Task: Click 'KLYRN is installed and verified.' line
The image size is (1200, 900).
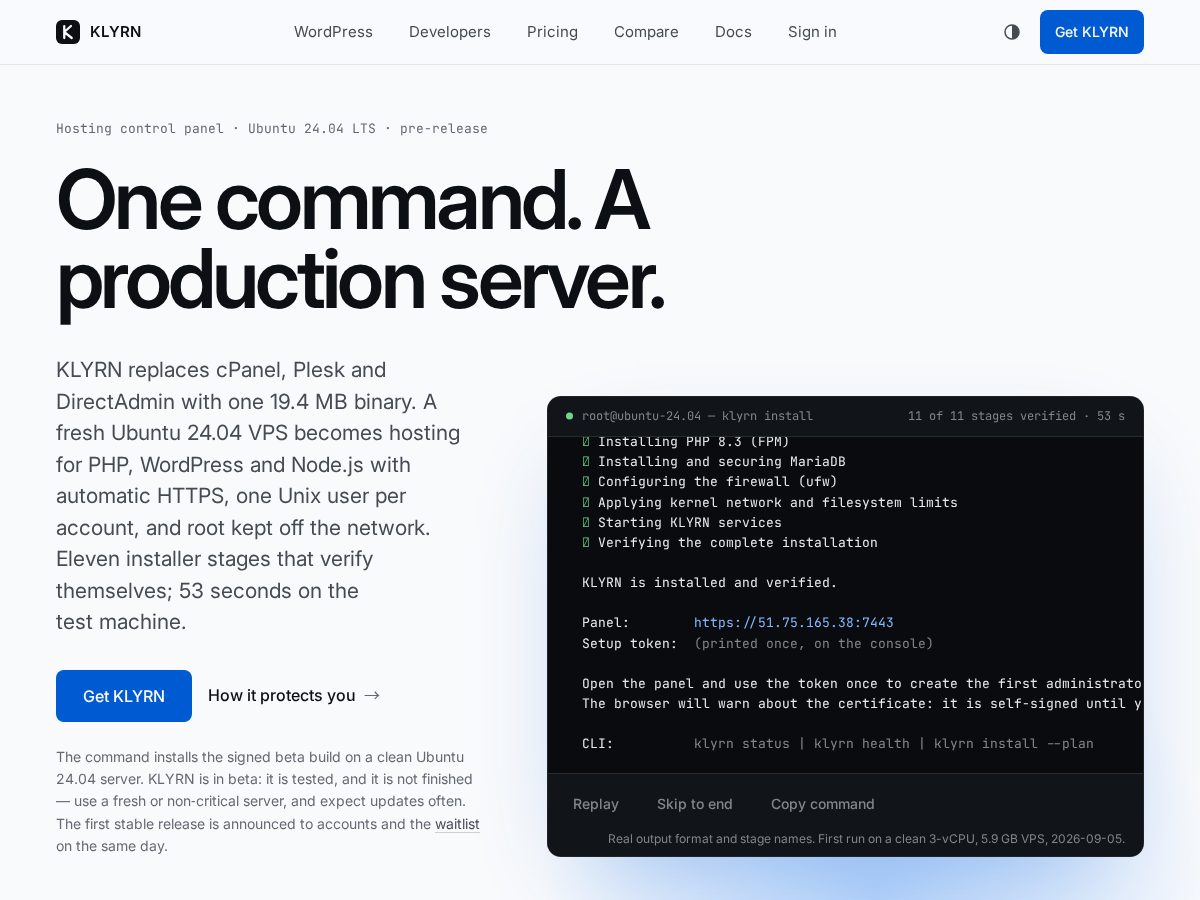Action: pyautogui.click(x=710, y=582)
